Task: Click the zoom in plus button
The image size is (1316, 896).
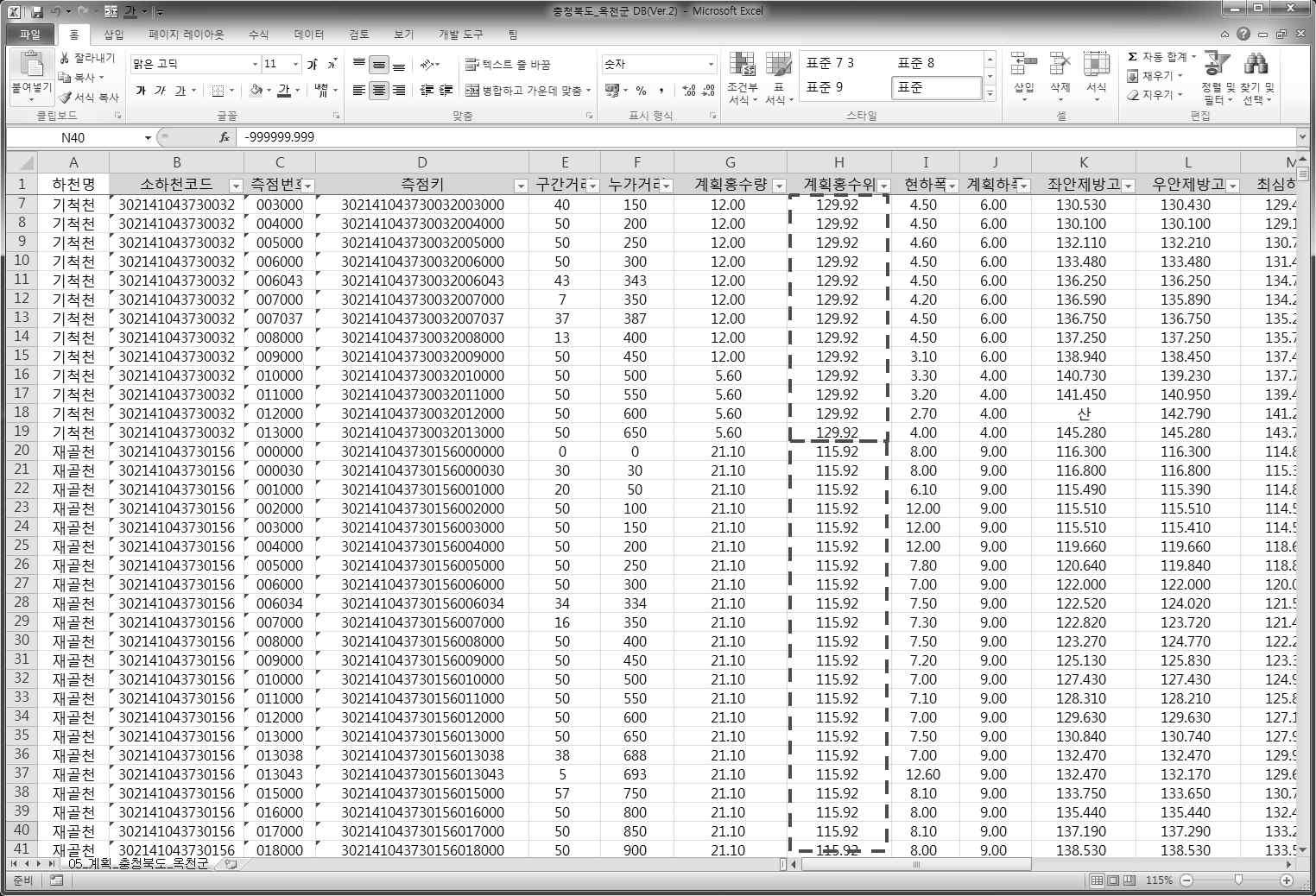Action: pos(1287,880)
